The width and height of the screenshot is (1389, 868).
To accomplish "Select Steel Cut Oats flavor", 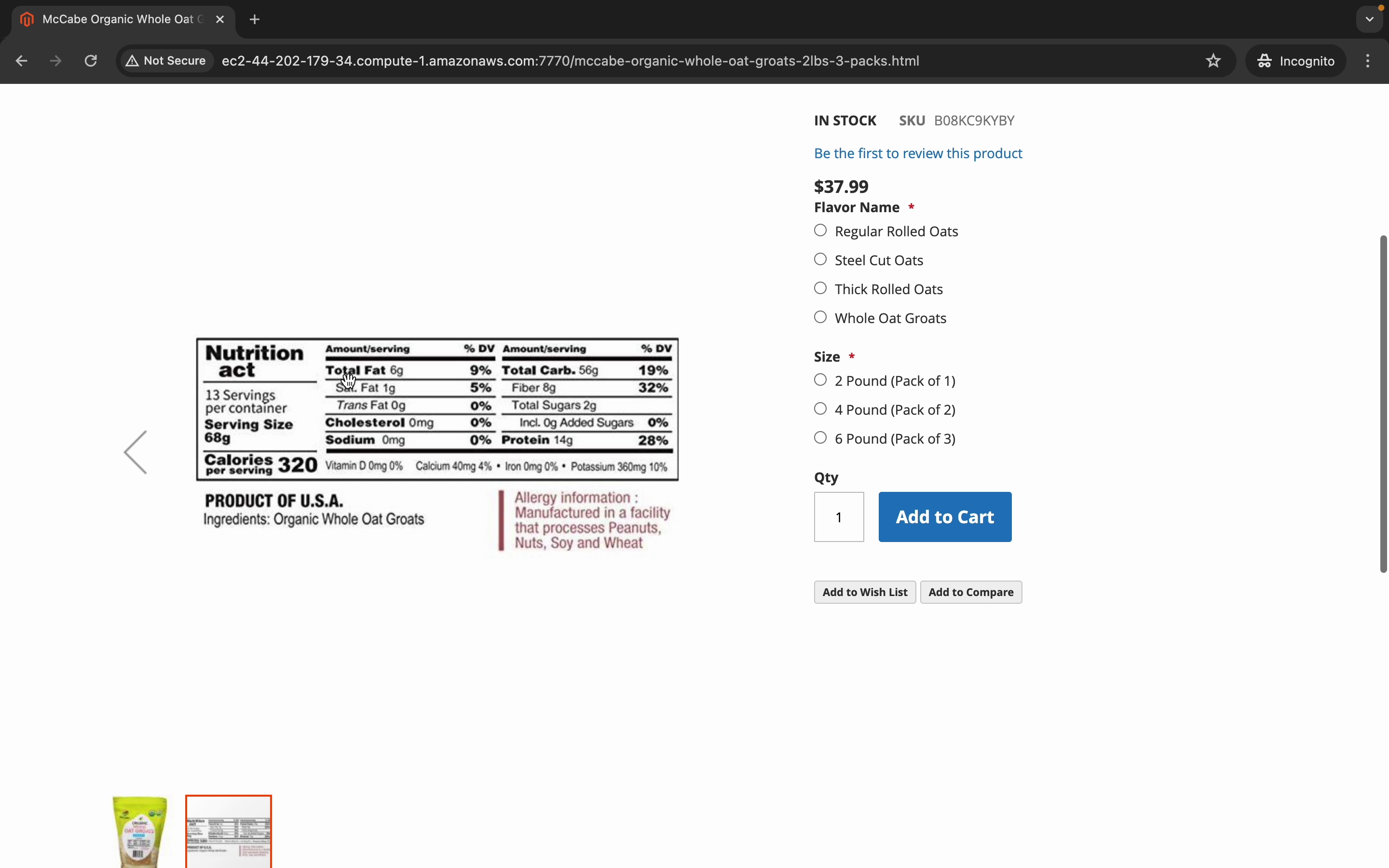I will click(821, 259).
